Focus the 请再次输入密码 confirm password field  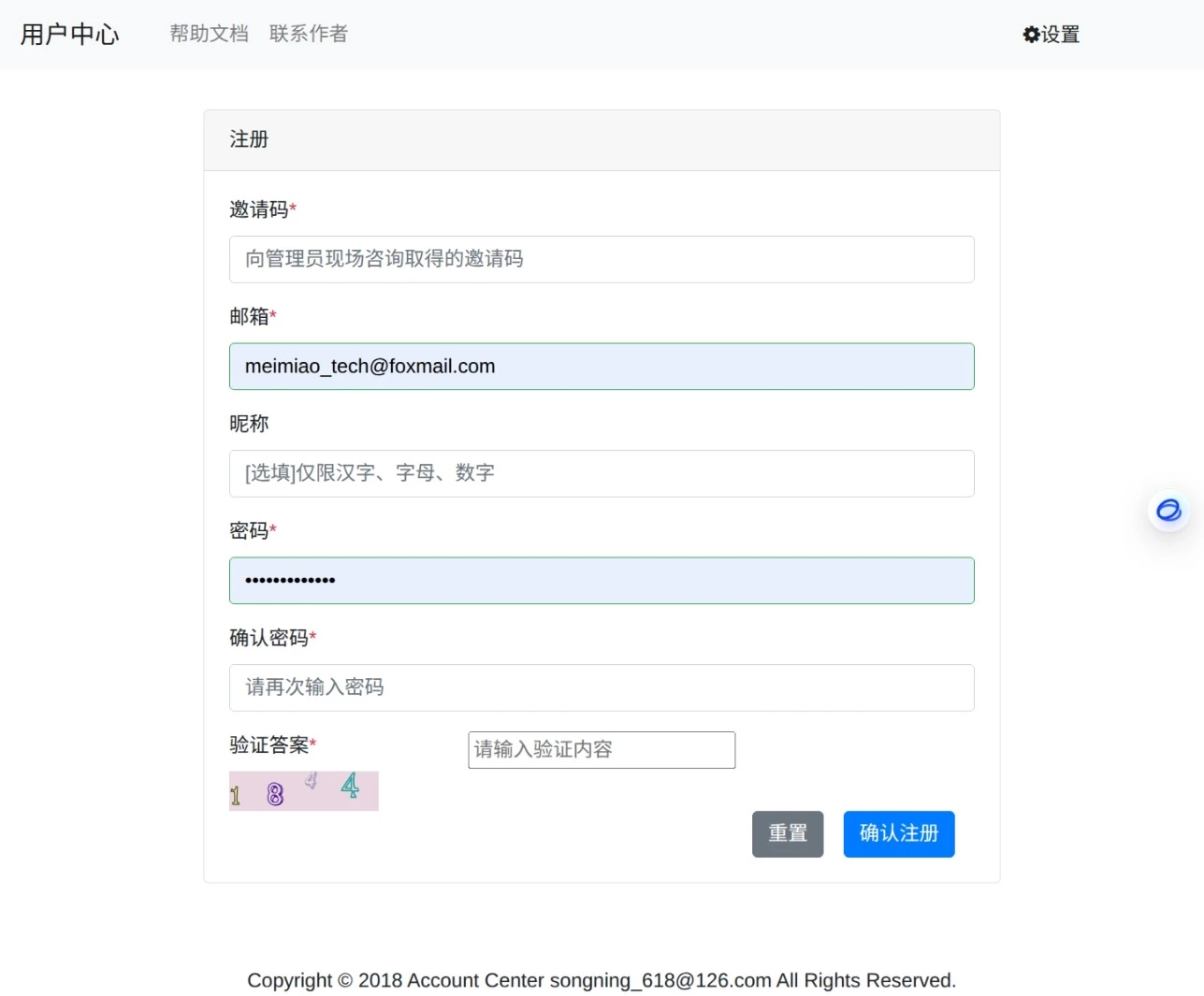[x=601, y=687]
